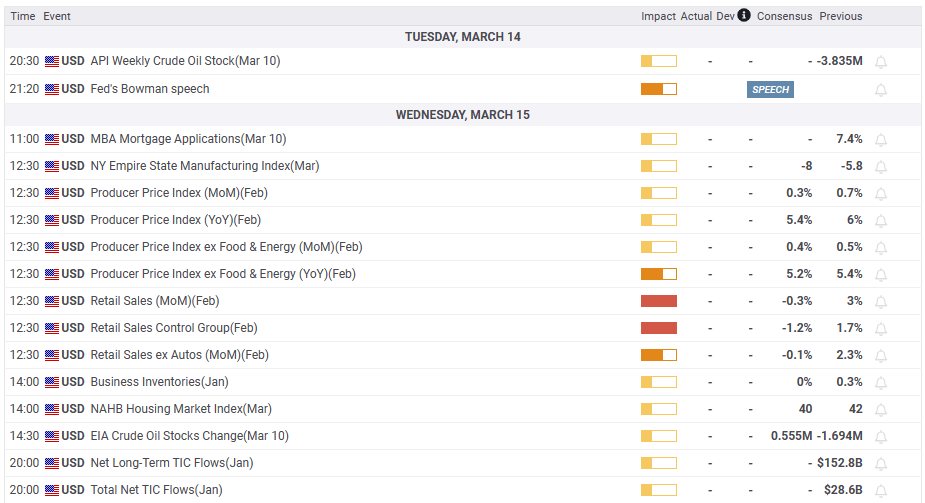Open NAHB Housing Market Index(Mar) event
Image resolution: width=925 pixels, height=503 pixels.
pyautogui.click(x=181, y=409)
